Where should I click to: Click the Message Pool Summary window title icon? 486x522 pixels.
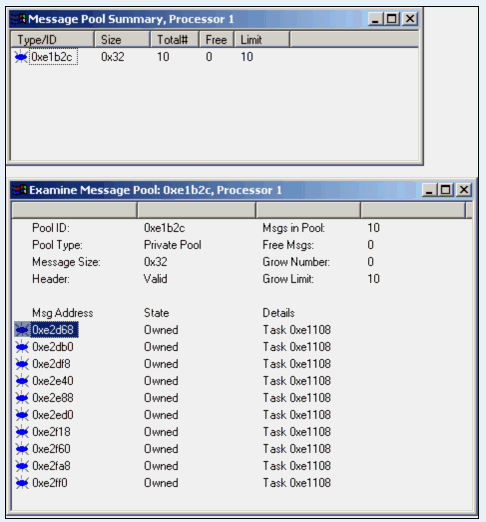click(x=19, y=19)
